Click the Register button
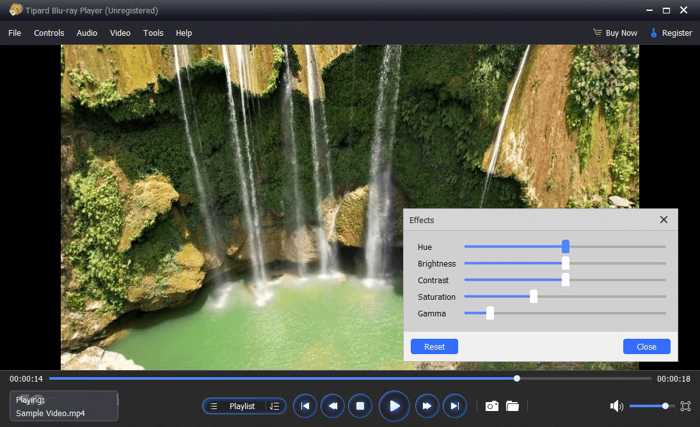Image resolution: width=700 pixels, height=427 pixels. [671, 33]
